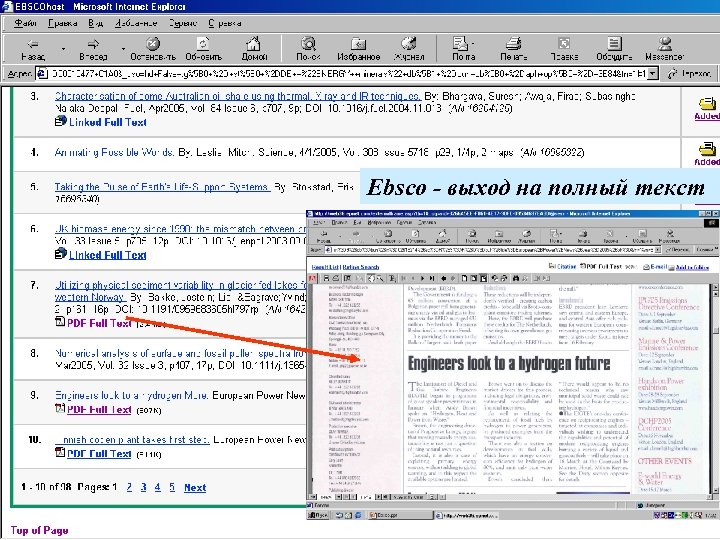Open the Избранное favorites toolbar icon
The width and height of the screenshot is (720, 540).
pos(358,44)
